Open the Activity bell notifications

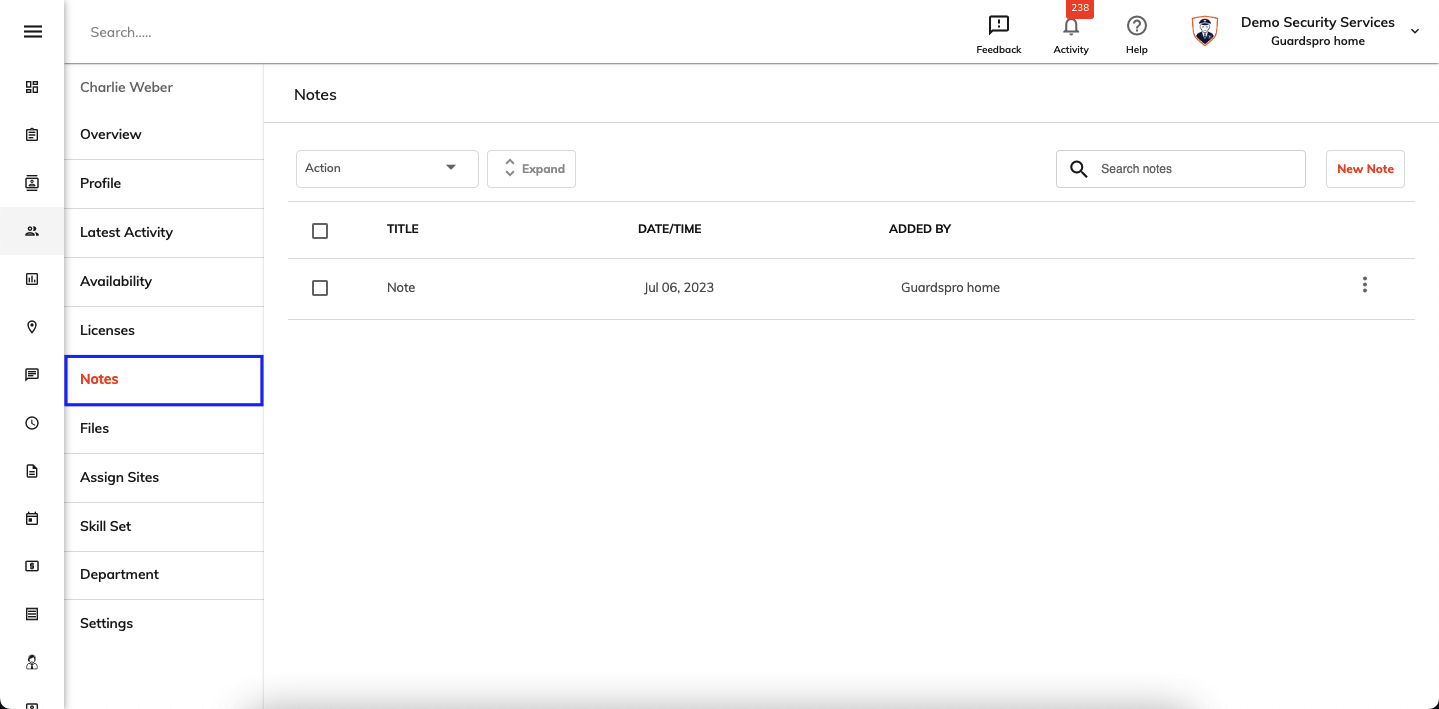[x=1071, y=27]
